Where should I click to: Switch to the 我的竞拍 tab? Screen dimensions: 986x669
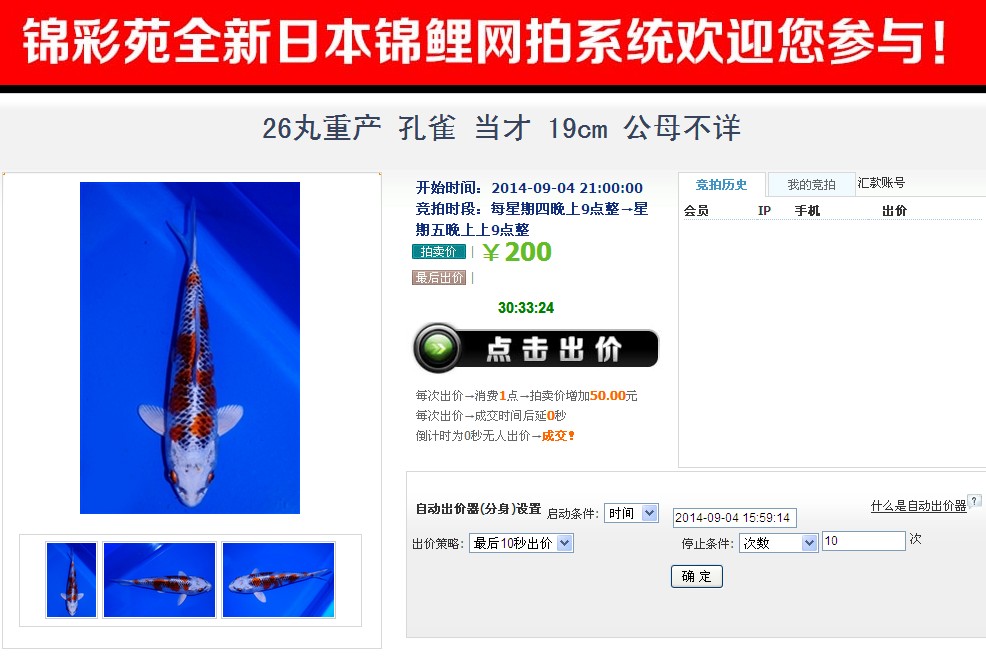coord(811,185)
